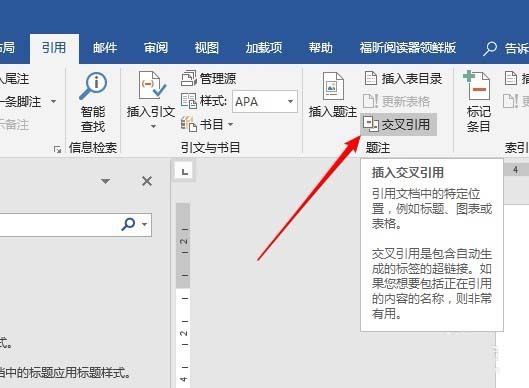Open the 福昕阅读器领鲜版 tab
The image size is (529, 388).
coord(408,48)
